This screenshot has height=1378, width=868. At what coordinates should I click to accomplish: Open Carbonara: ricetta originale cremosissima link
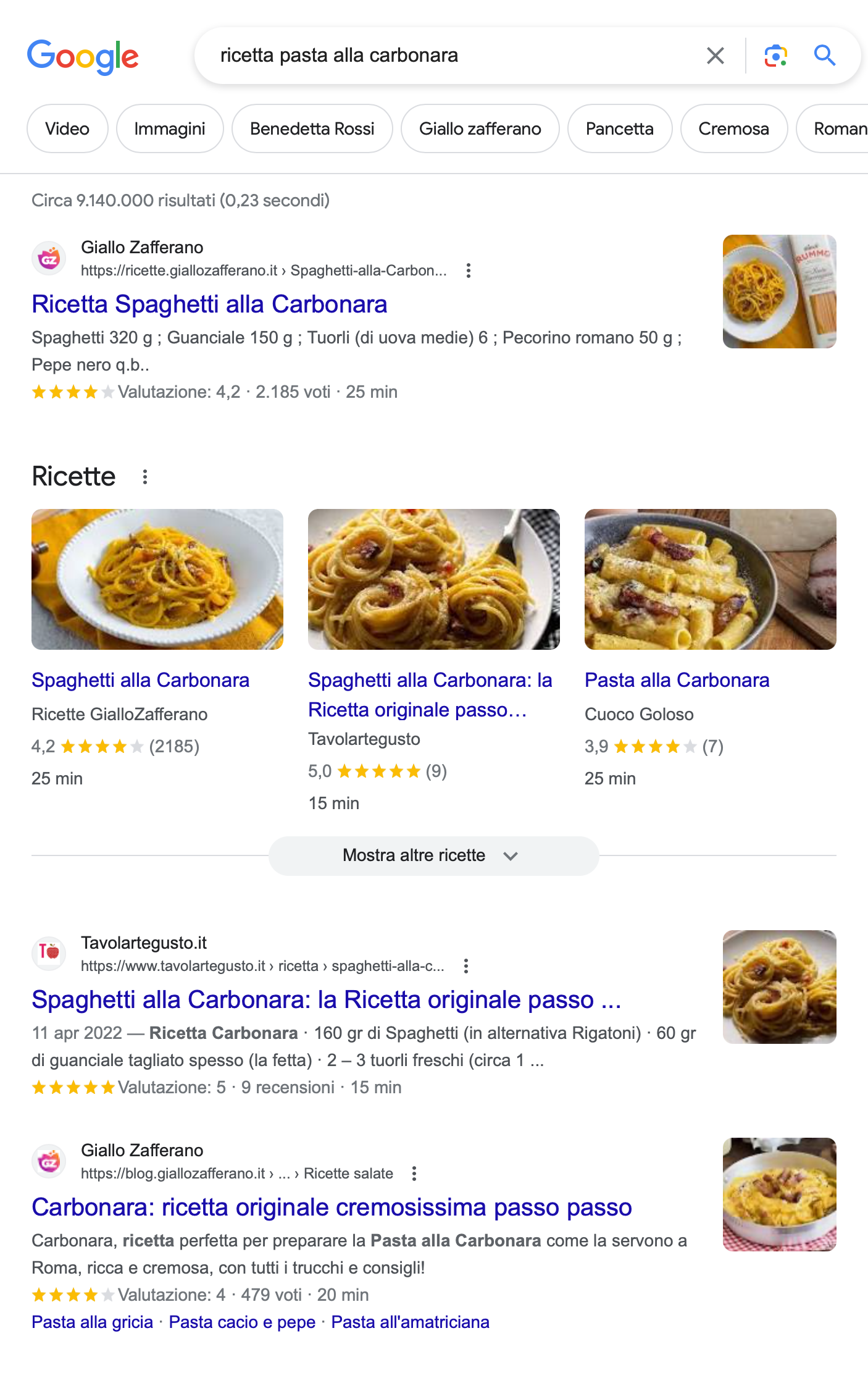[x=332, y=1208]
